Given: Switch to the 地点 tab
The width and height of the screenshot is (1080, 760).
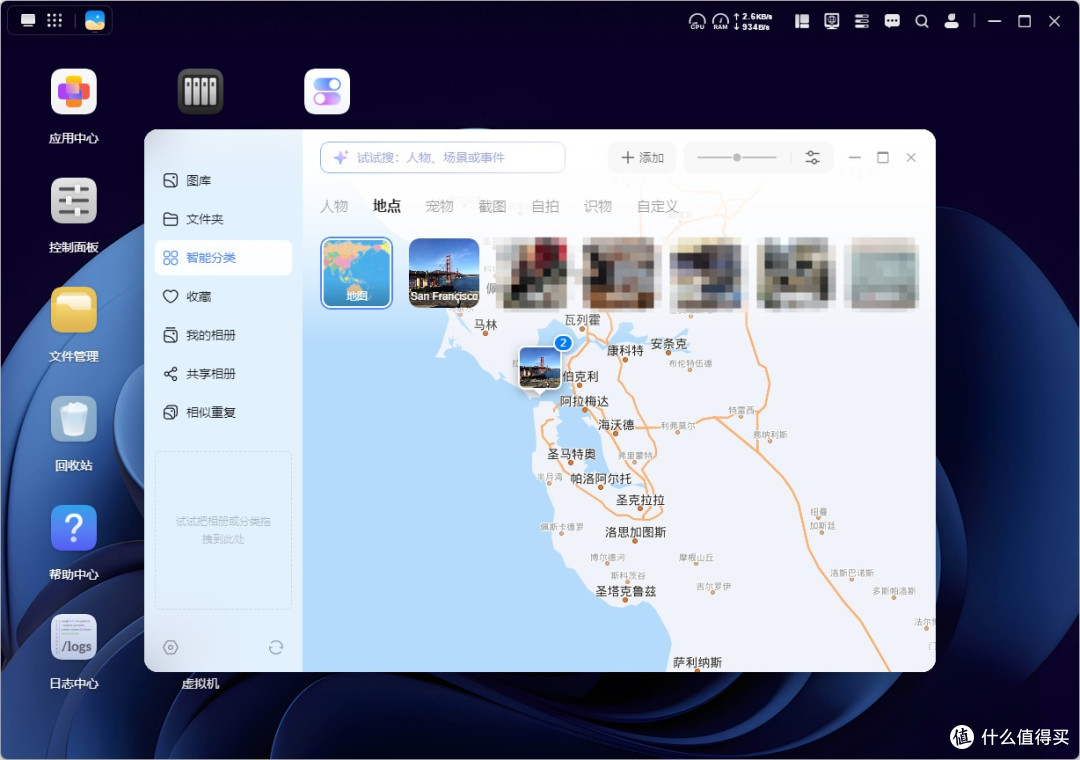Looking at the screenshot, I should (x=387, y=206).
